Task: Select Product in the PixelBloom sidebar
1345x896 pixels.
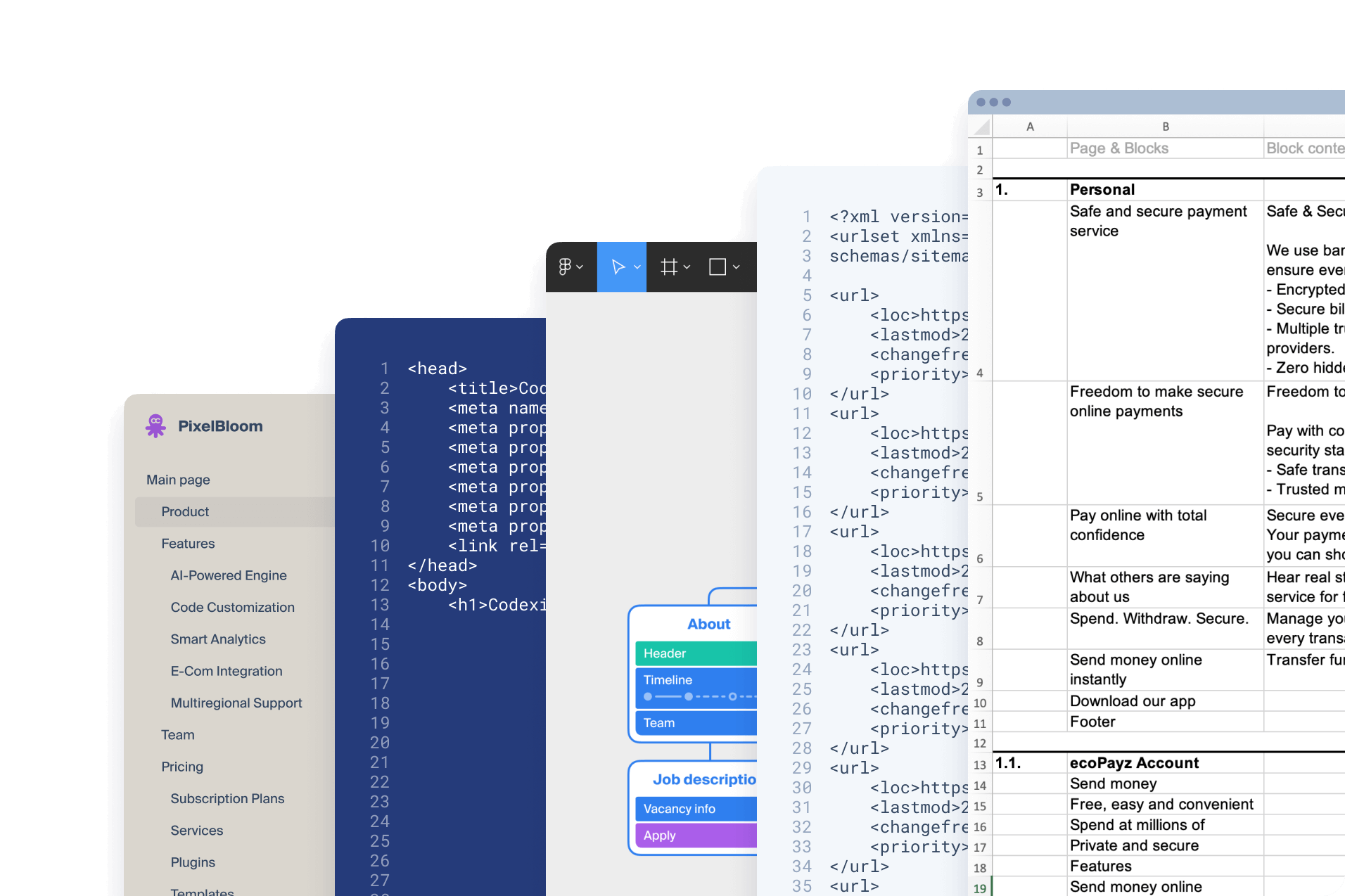Action: tap(185, 511)
